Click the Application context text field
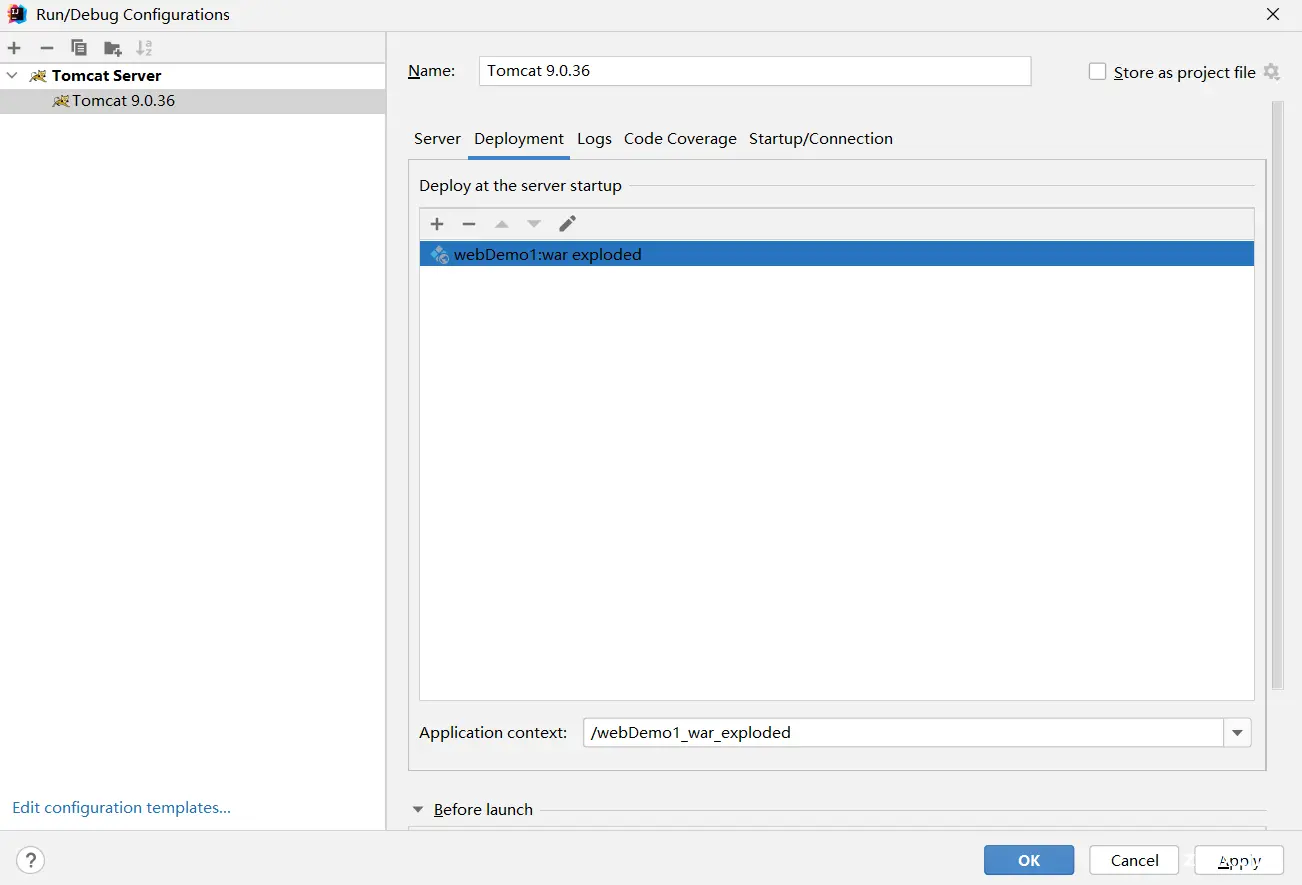The height and width of the screenshot is (885, 1302). pyautogui.click(x=903, y=733)
